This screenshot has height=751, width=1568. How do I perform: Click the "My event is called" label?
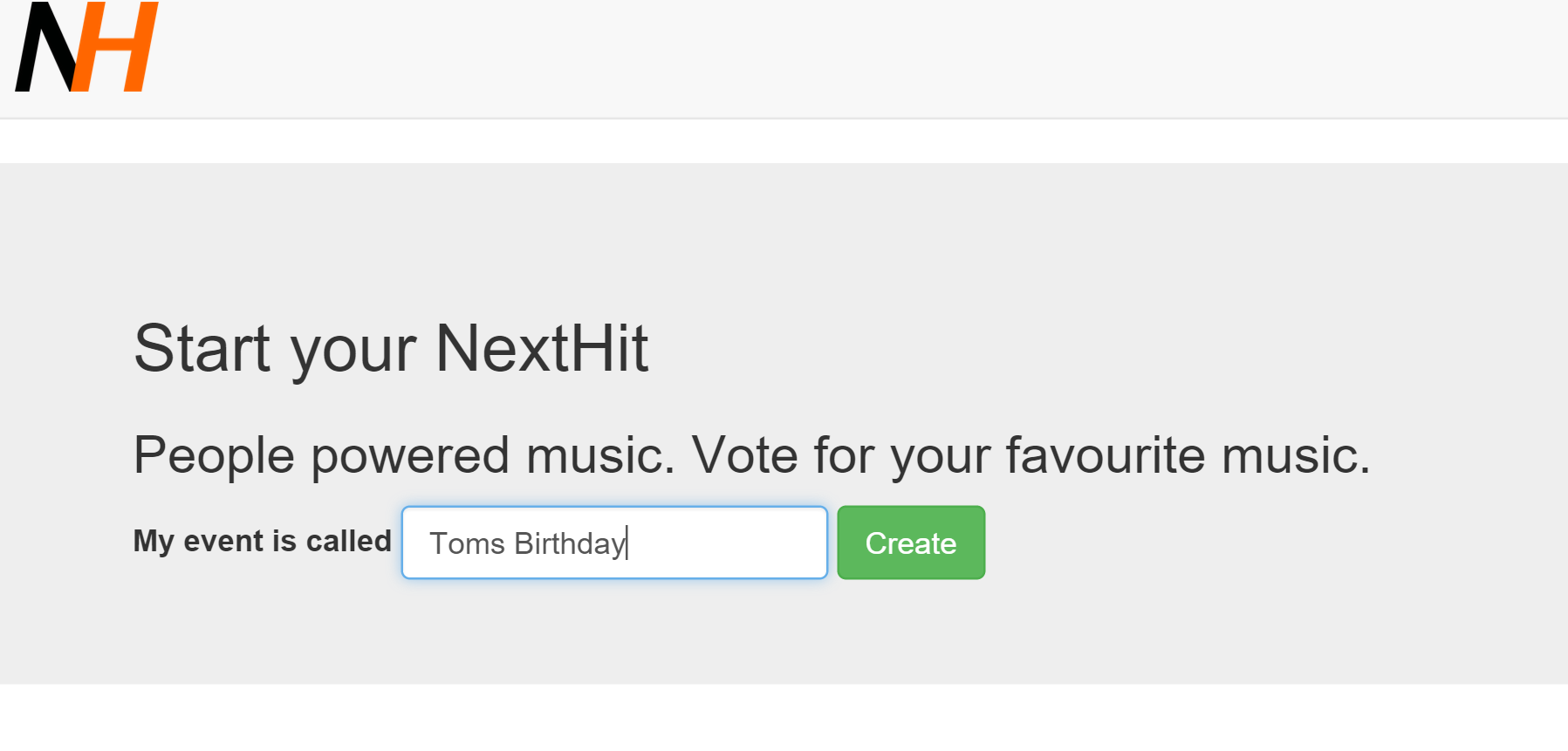tap(262, 541)
